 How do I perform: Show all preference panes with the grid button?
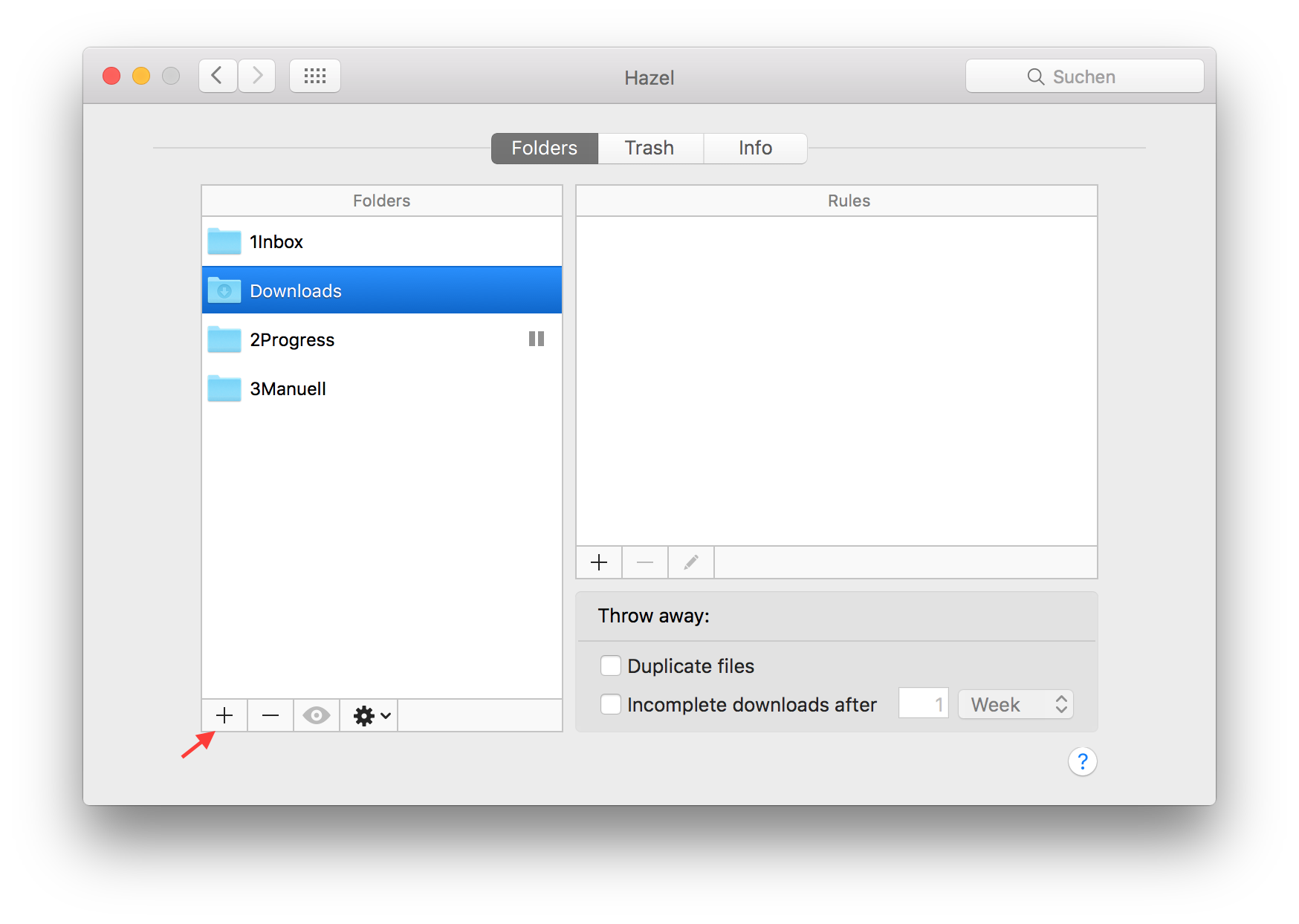tap(315, 76)
